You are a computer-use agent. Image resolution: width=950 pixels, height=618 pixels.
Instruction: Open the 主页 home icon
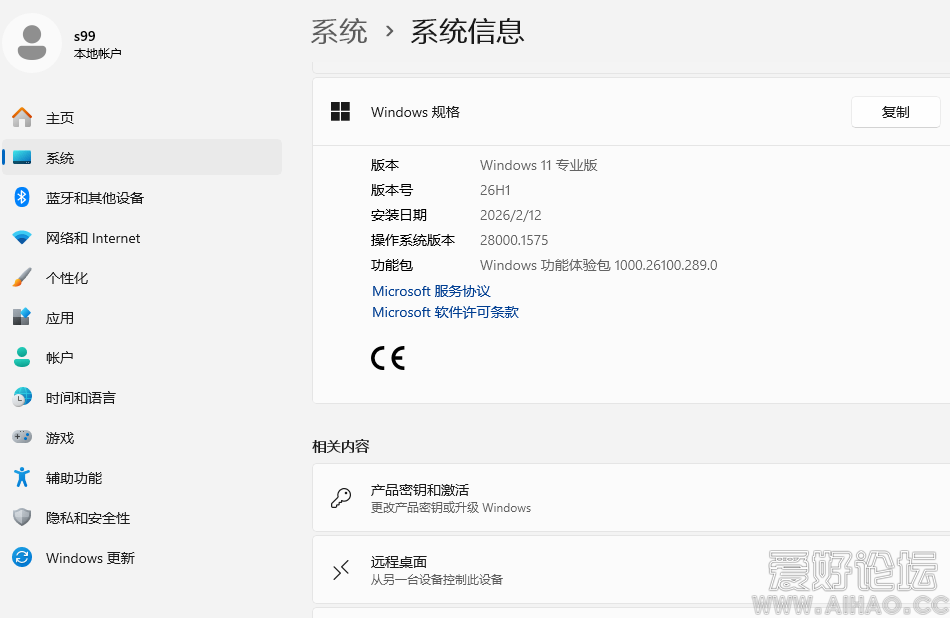click(22, 118)
